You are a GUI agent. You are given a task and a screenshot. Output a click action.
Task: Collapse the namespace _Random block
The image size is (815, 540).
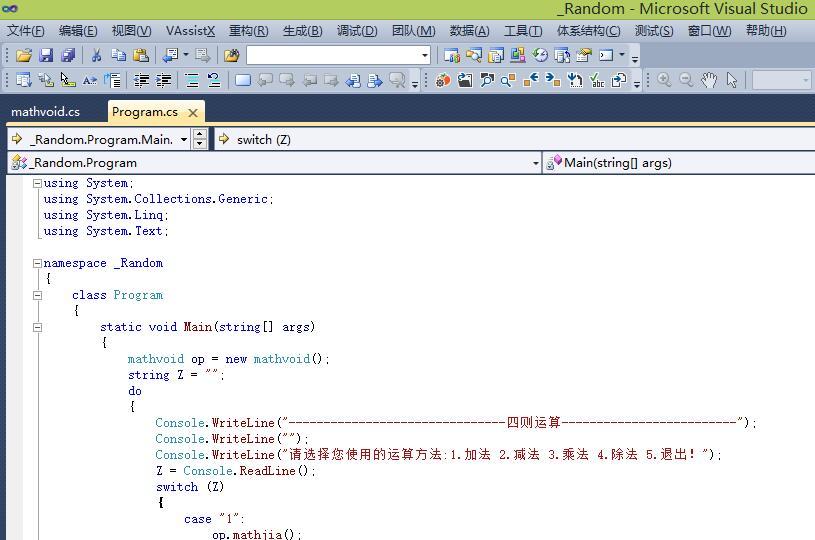(x=37, y=264)
